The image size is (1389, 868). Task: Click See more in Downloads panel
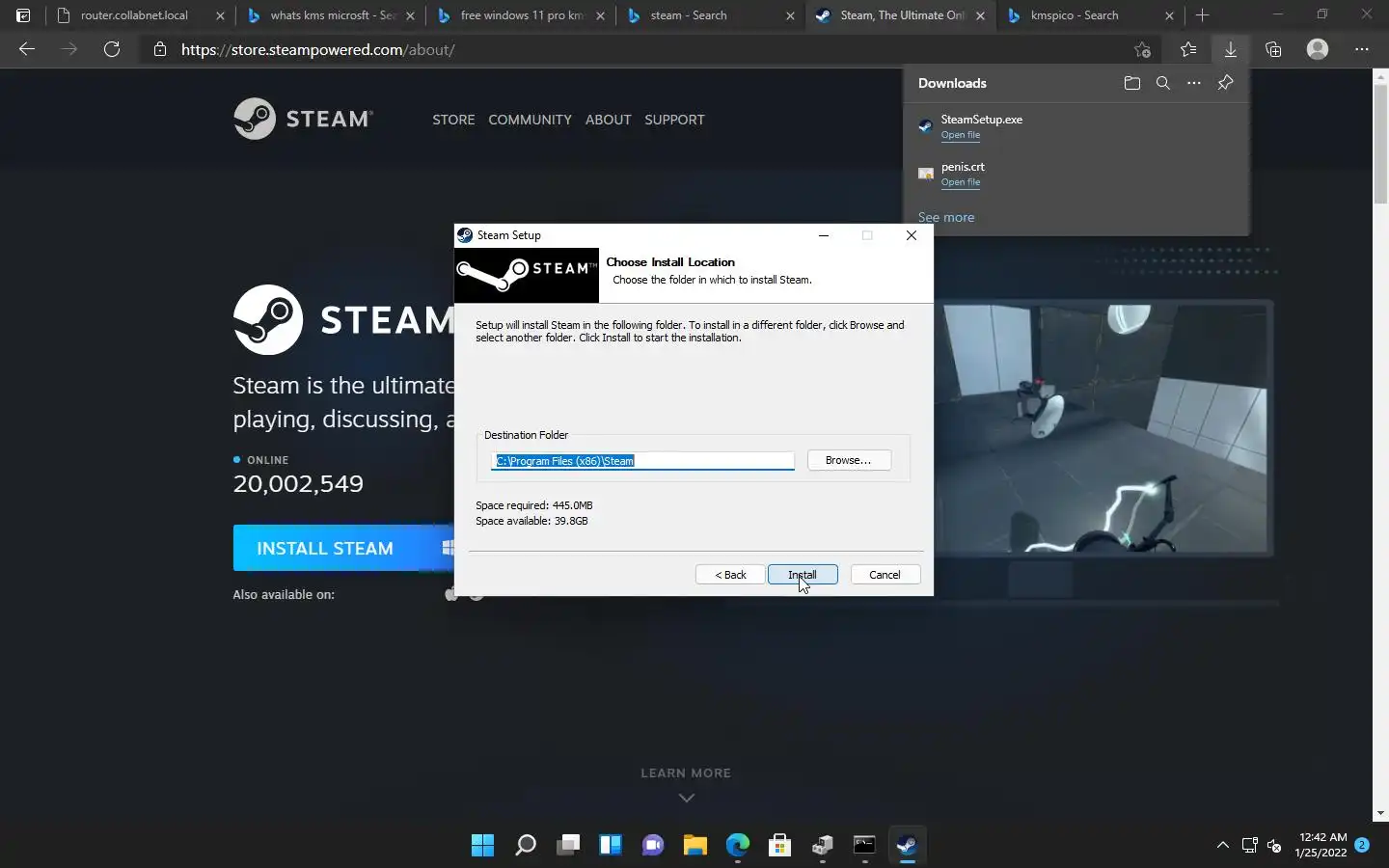tap(945, 217)
